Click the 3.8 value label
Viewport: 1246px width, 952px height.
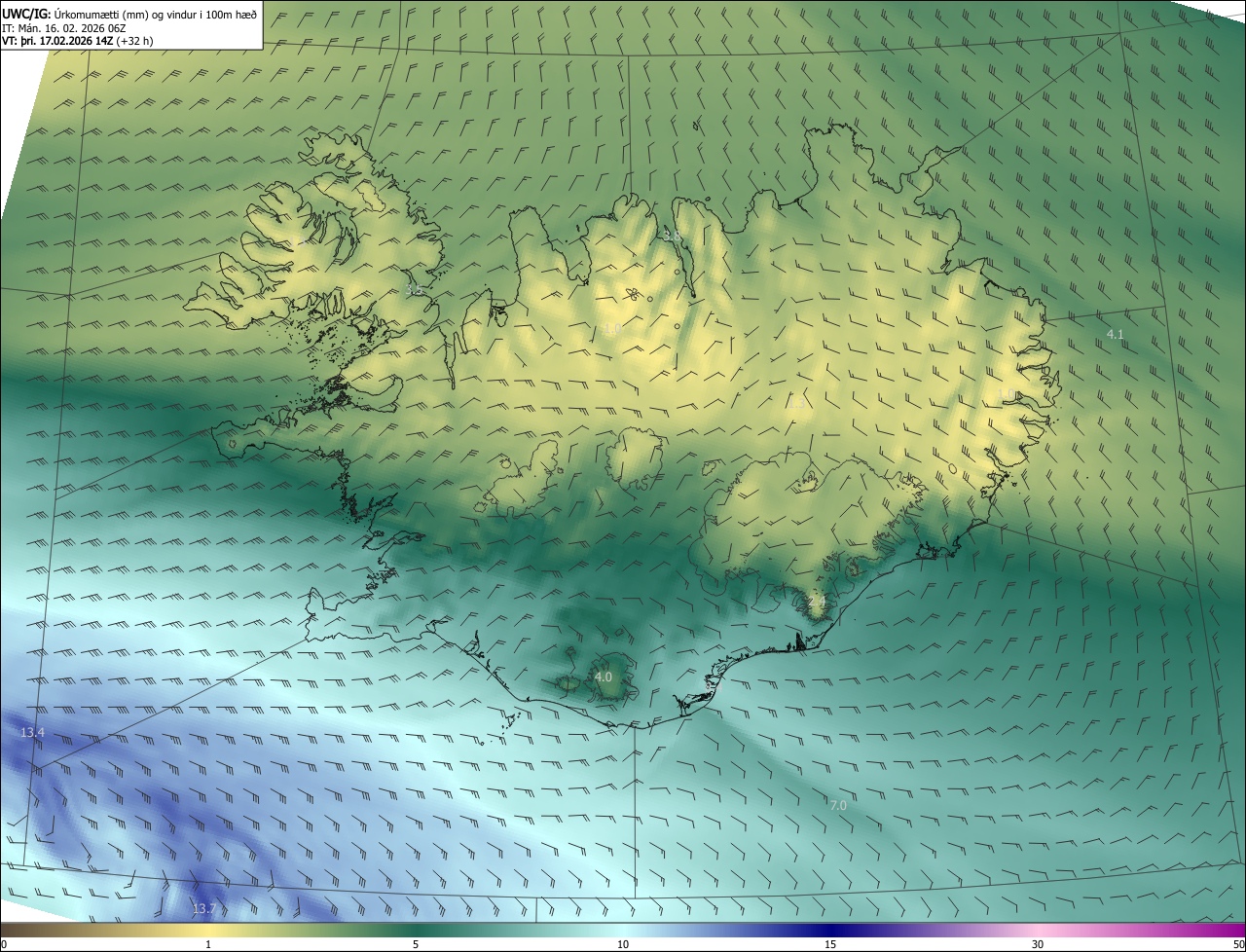coord(672,236)
